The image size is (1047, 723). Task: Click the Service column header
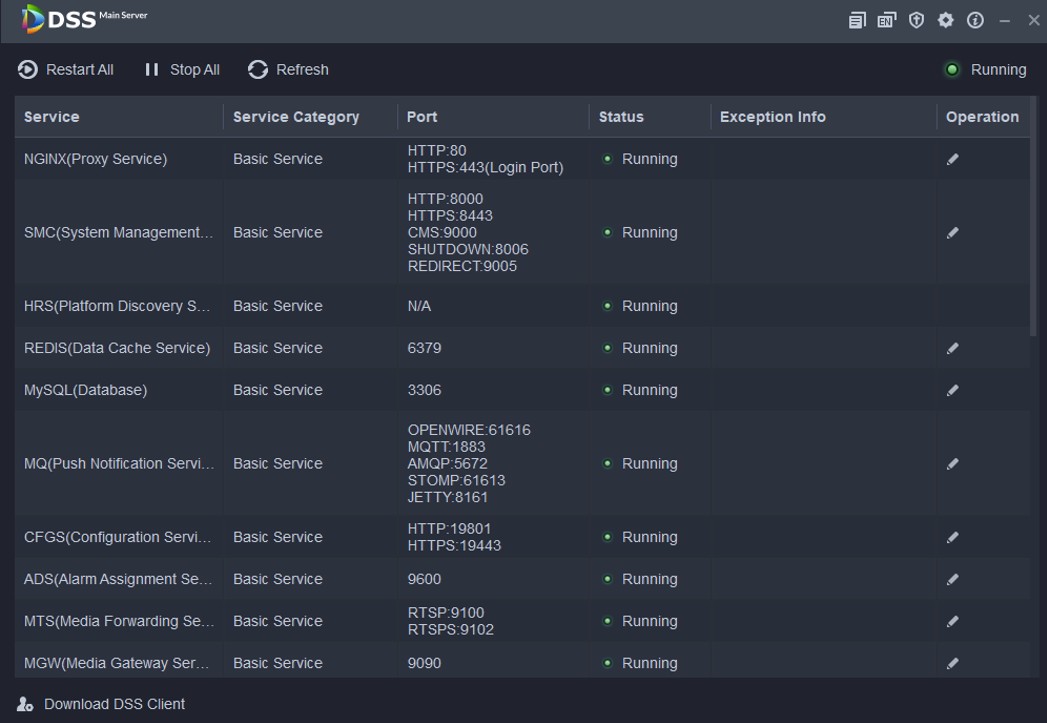52,117
